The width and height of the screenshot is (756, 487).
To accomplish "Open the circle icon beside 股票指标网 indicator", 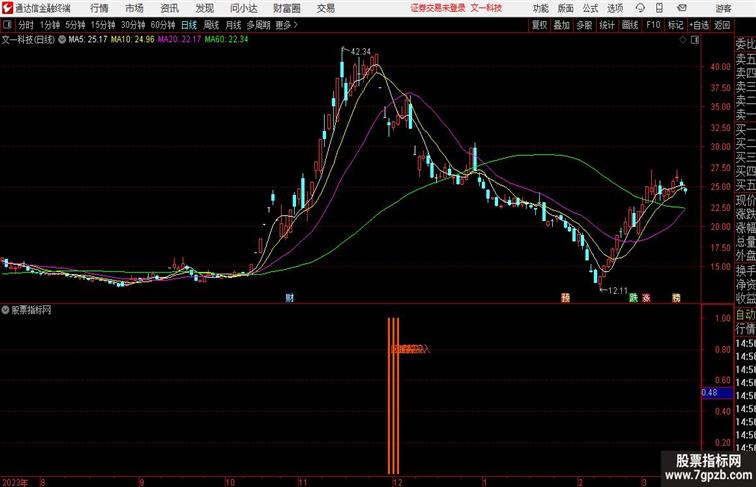I will click(x=5, y=310).
